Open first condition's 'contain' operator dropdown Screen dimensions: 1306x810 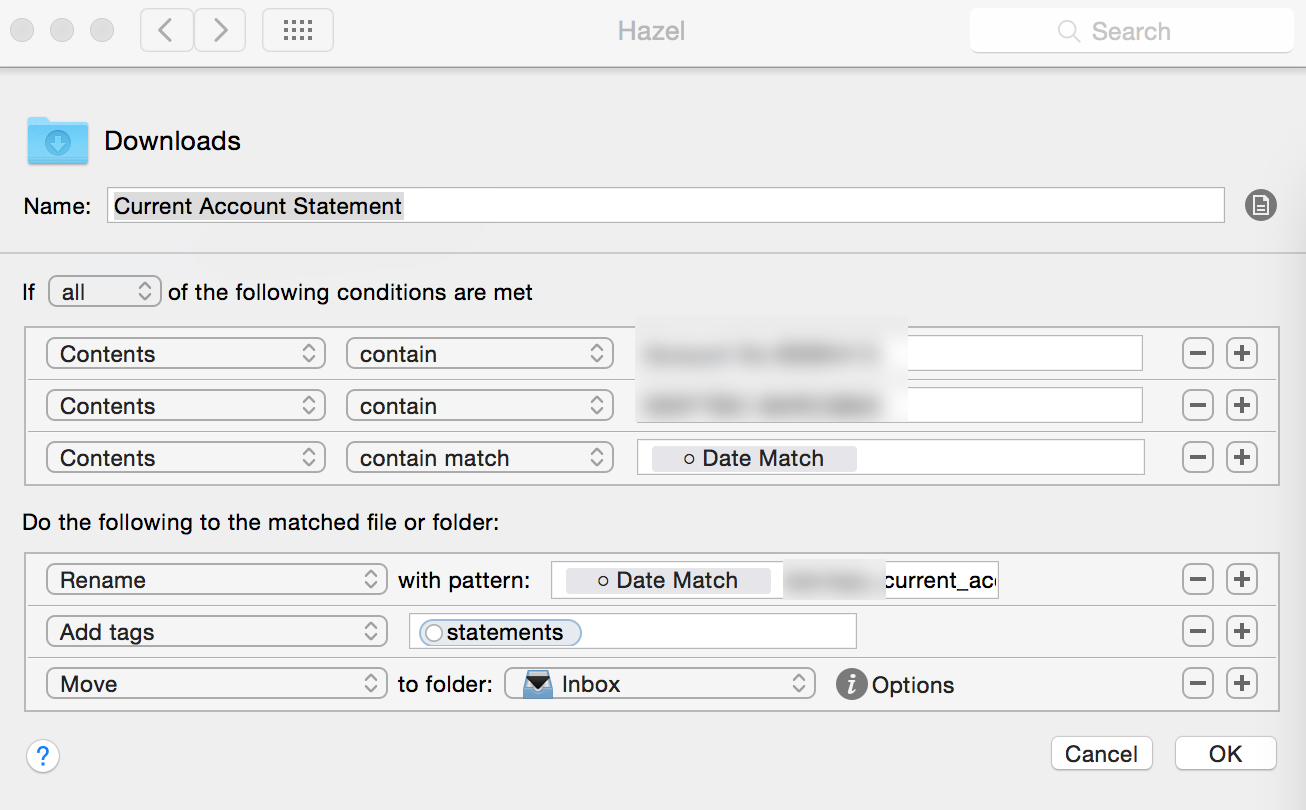(x=479, y=354)
